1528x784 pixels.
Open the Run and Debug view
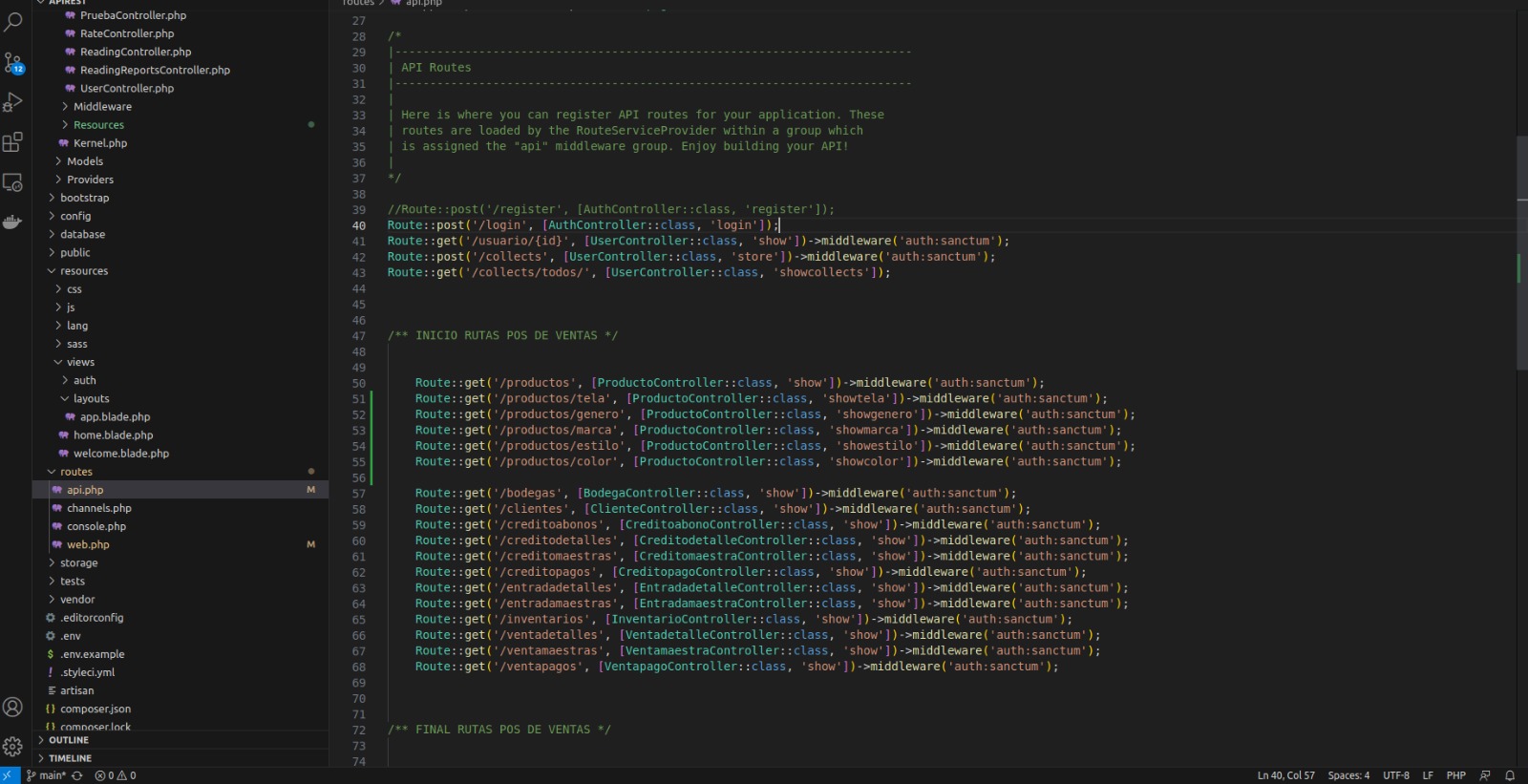13,102
